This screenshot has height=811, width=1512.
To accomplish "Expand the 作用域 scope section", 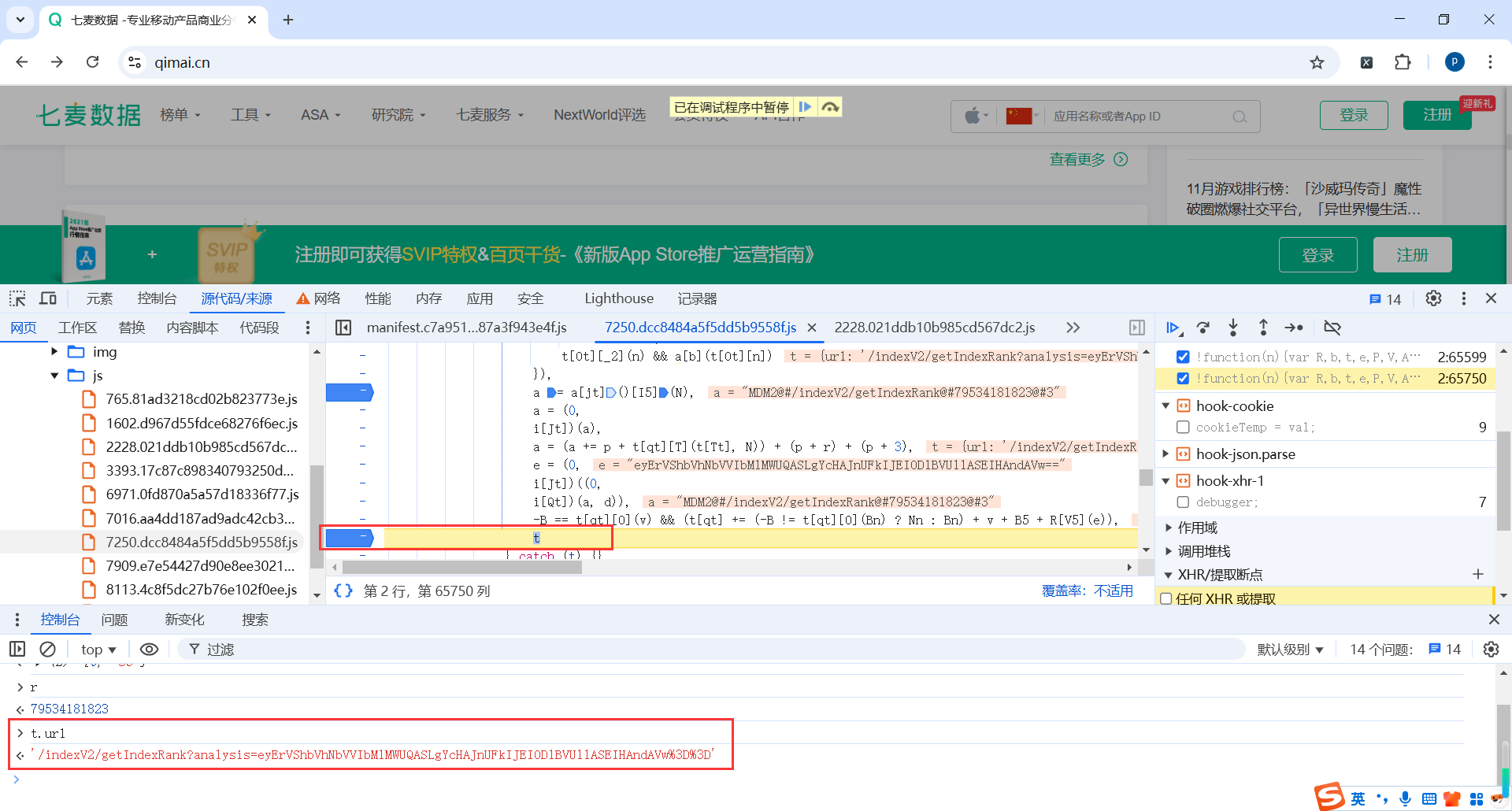I will [1169, 528].
